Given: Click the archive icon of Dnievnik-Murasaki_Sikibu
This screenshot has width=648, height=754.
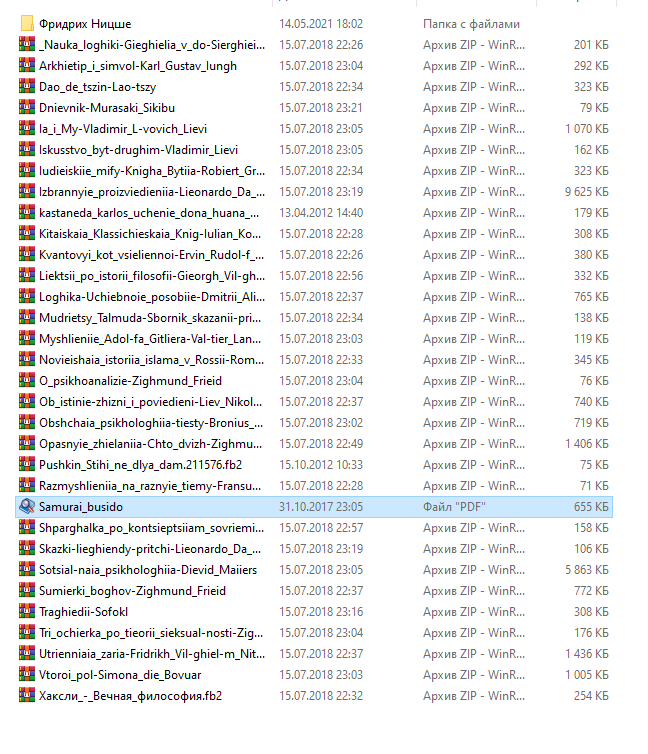Looking at the screenshot, I should tap(27, 107).
